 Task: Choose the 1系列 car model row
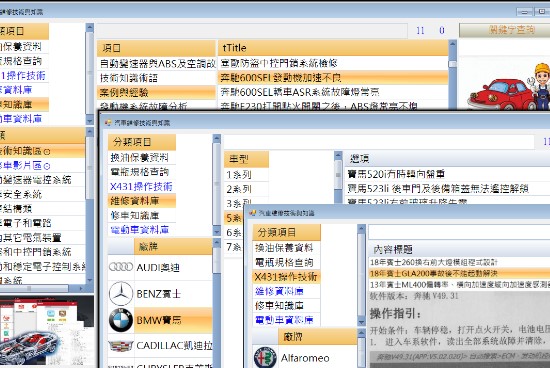246,175
